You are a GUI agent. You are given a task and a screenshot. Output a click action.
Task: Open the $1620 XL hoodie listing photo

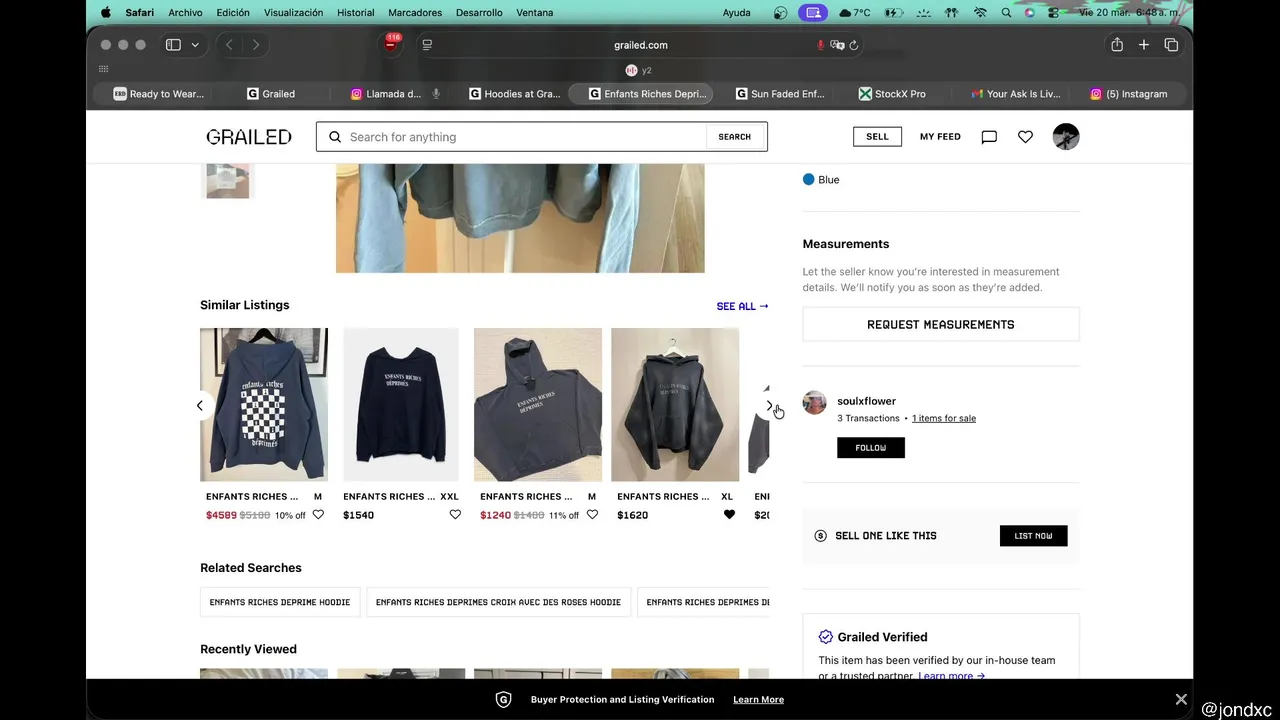[x=675, y=405]
